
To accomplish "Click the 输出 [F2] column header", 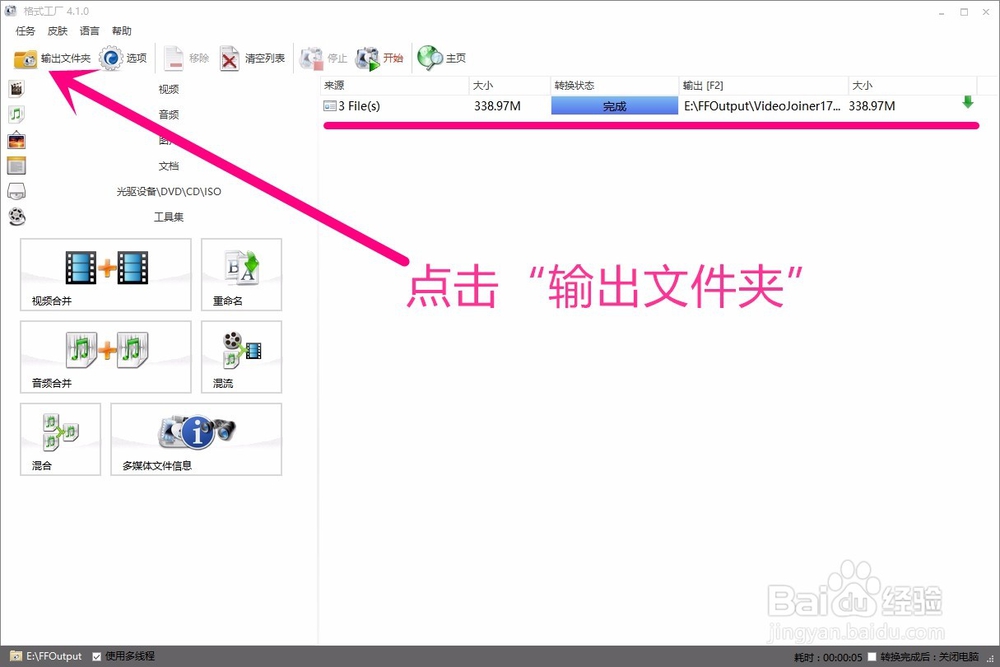I will pyautogui.click(x=763, y=85).
